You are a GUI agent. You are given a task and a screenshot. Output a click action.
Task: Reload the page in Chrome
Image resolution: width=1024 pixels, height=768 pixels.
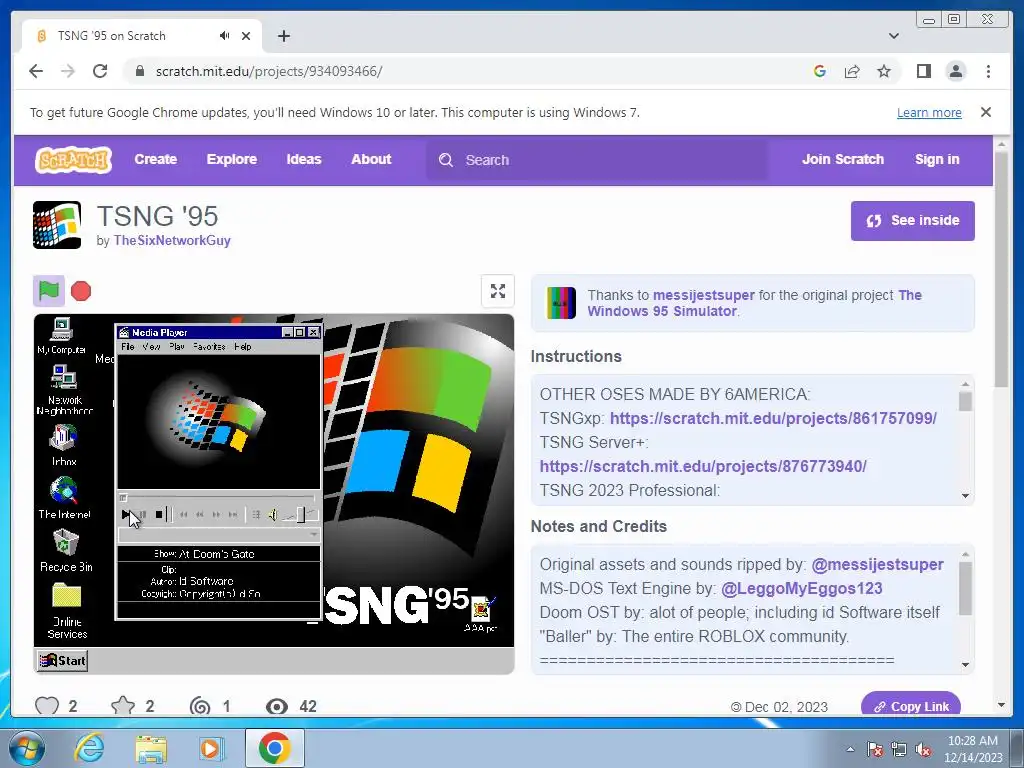tap(100, 71)
